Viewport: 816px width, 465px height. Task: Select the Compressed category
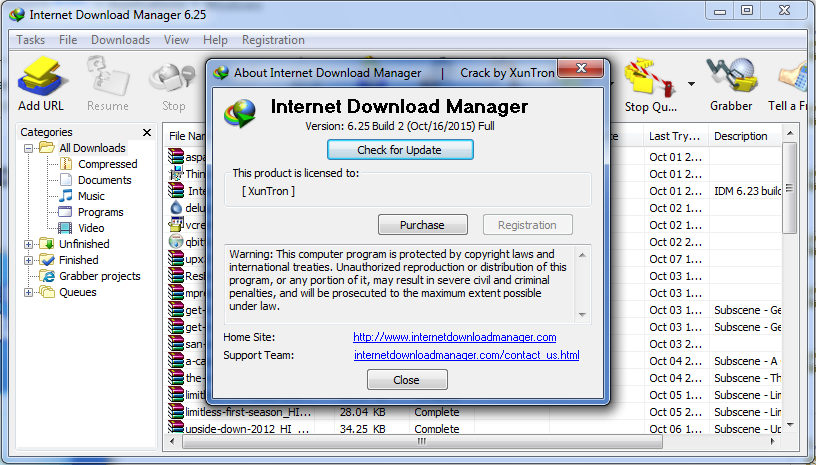click(107, 164)
